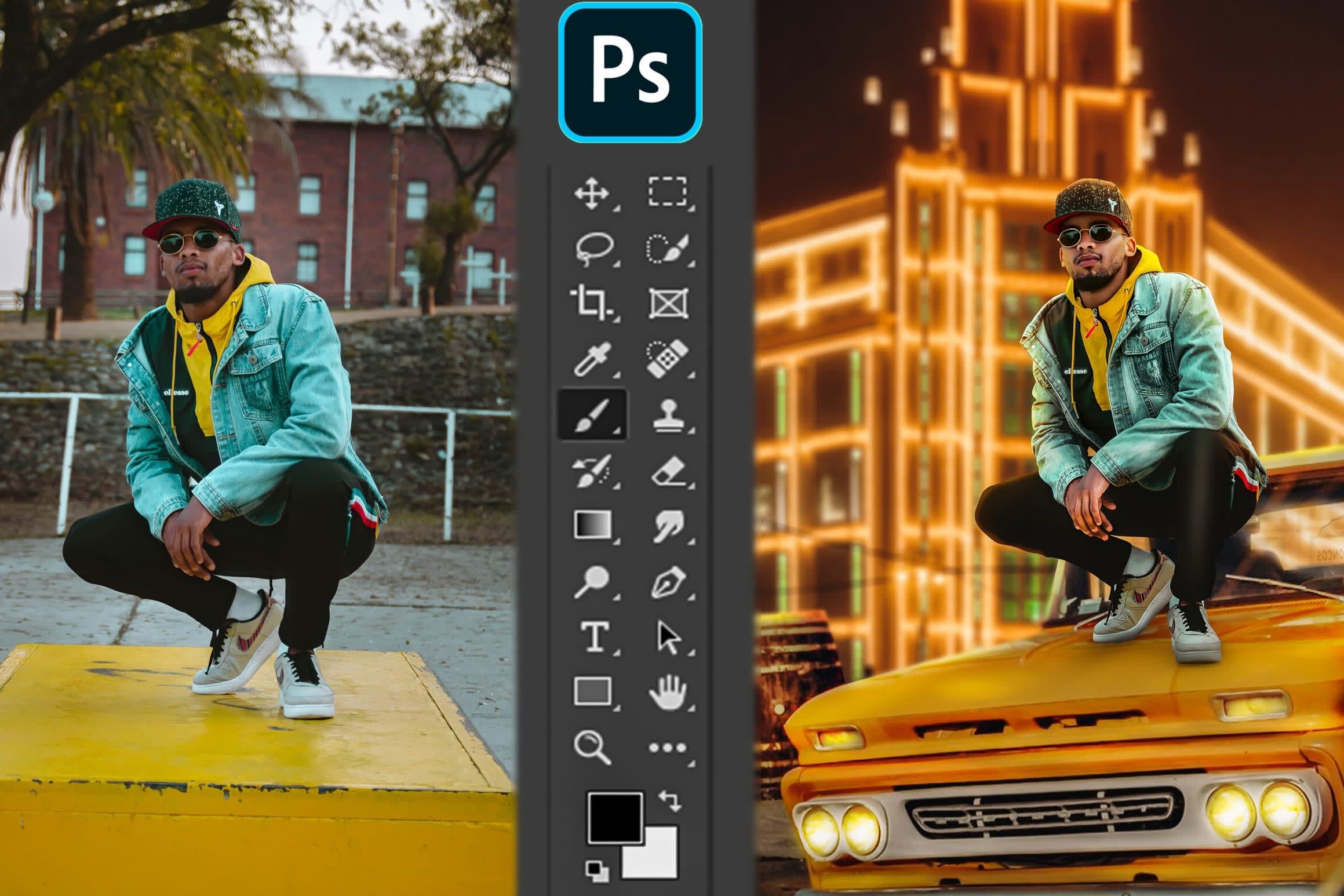
Task: Select the highlighted Brush tool
Action: pyautogui.click(x=592, y=415)
